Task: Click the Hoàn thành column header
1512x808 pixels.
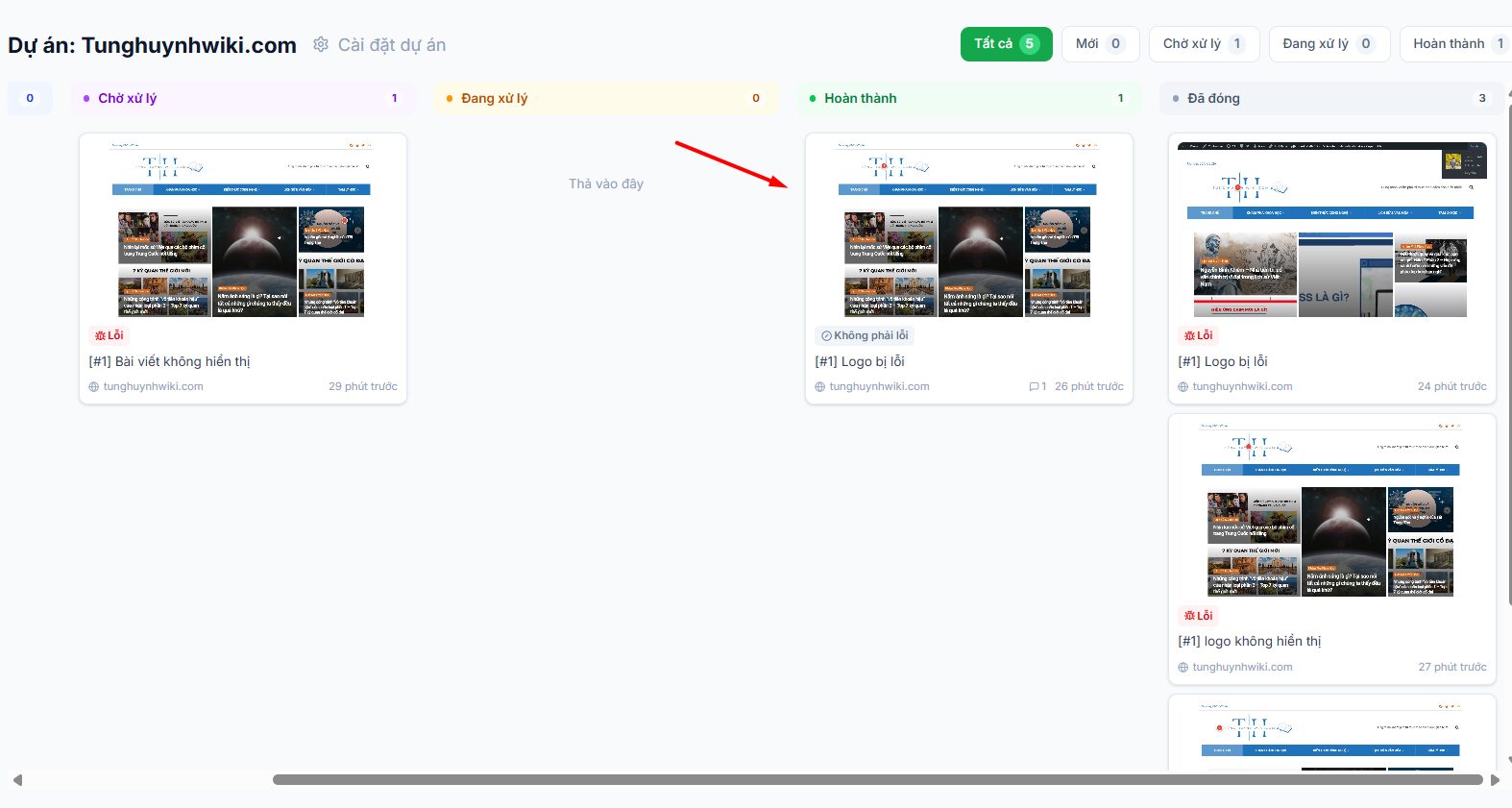Action: coord(968,98)
